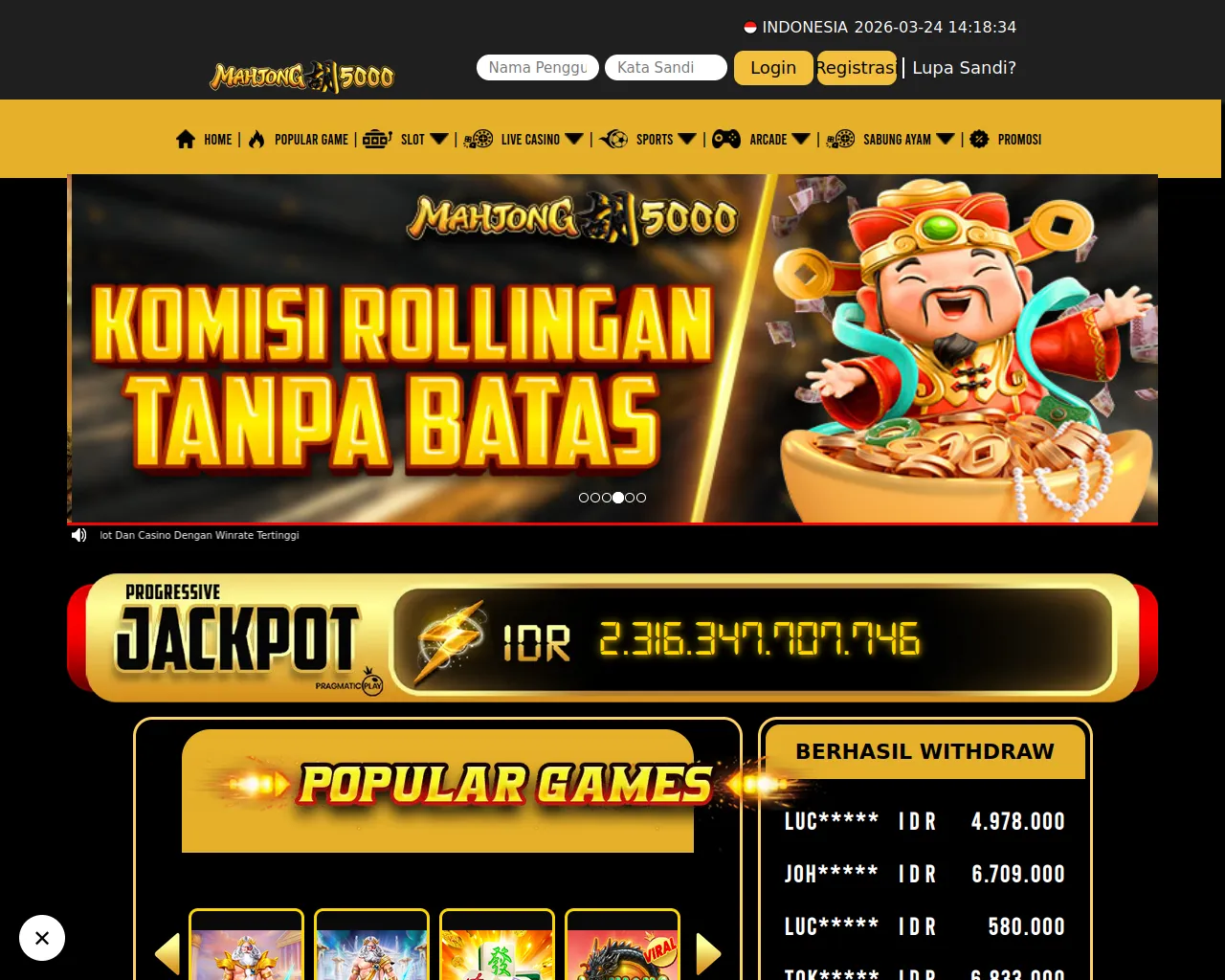The width and height of the screenshot is (1225, 980).
Task: Click the Login button
Action: click(x=773, y=68)
